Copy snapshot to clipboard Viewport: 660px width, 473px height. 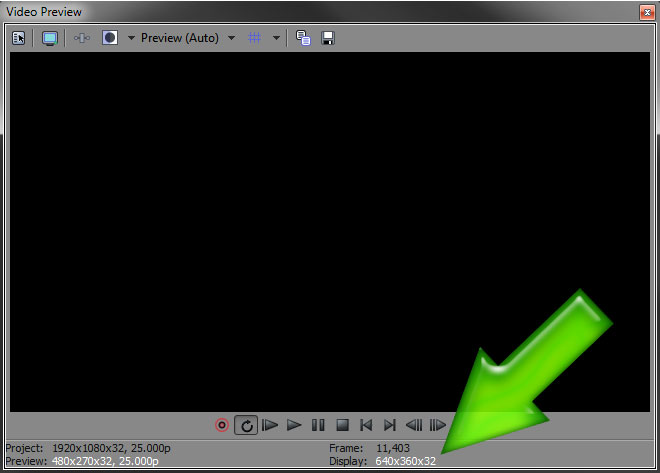(303, 38)
